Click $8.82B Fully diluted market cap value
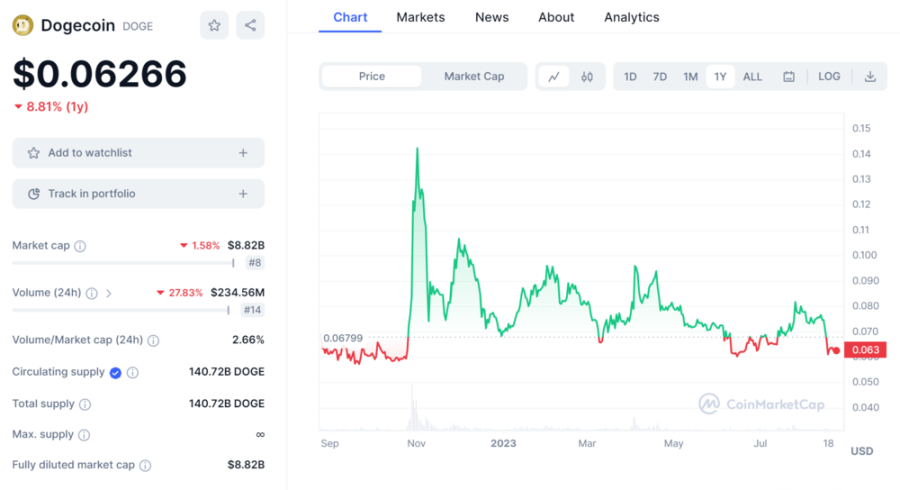This screenshot has height=490, width=900. 246,465
